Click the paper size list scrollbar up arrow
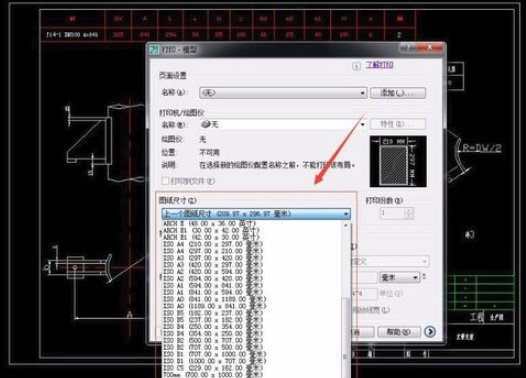This screenshot has height=378, width=526. click(346, 225)
